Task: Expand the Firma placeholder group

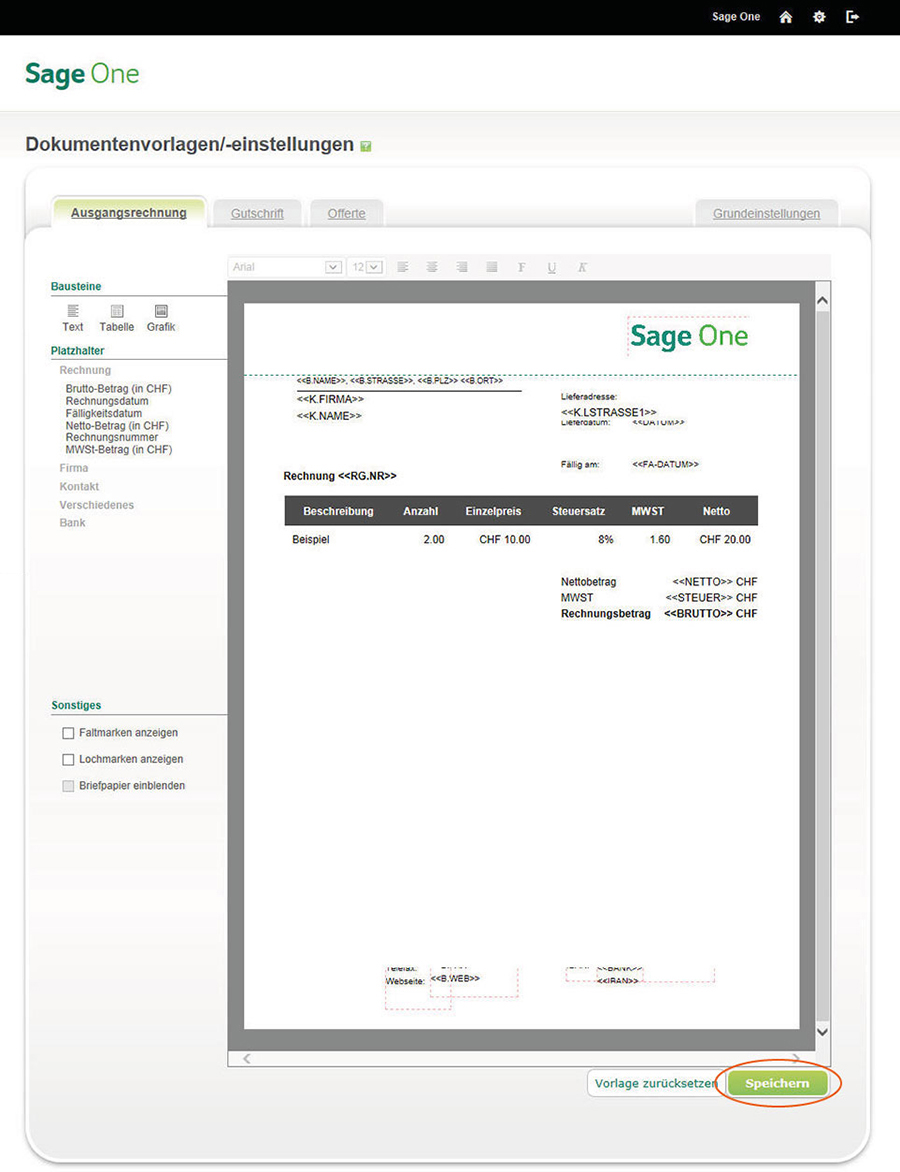Action: pos(74,468)
